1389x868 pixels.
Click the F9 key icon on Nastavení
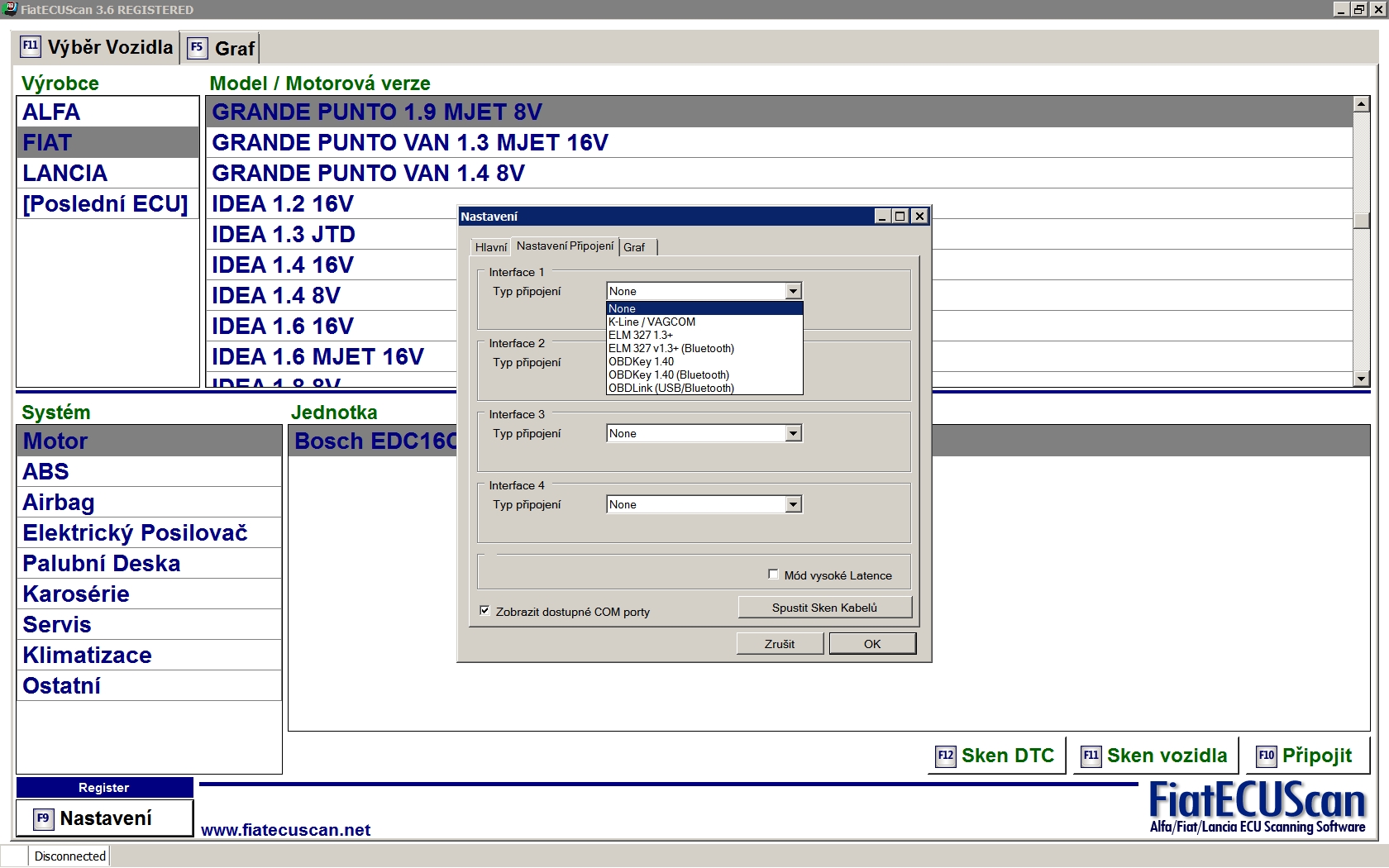point(43,818)
